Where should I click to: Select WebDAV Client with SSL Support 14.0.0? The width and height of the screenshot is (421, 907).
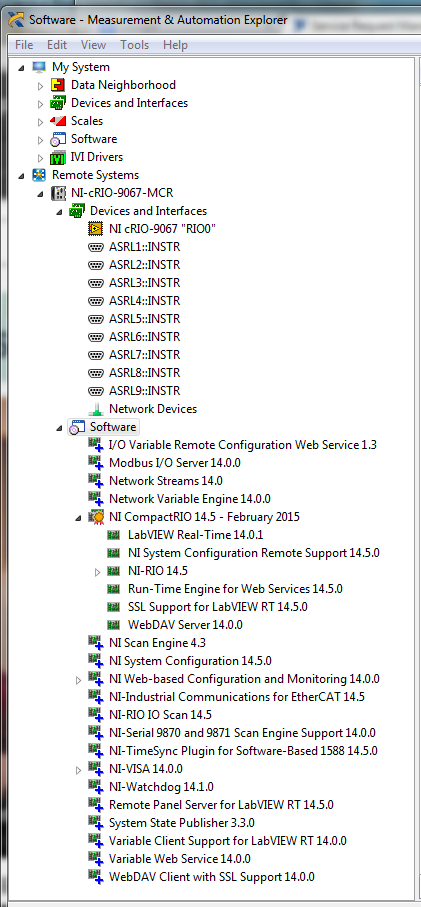pyautogui.click(x=212, y=876)
